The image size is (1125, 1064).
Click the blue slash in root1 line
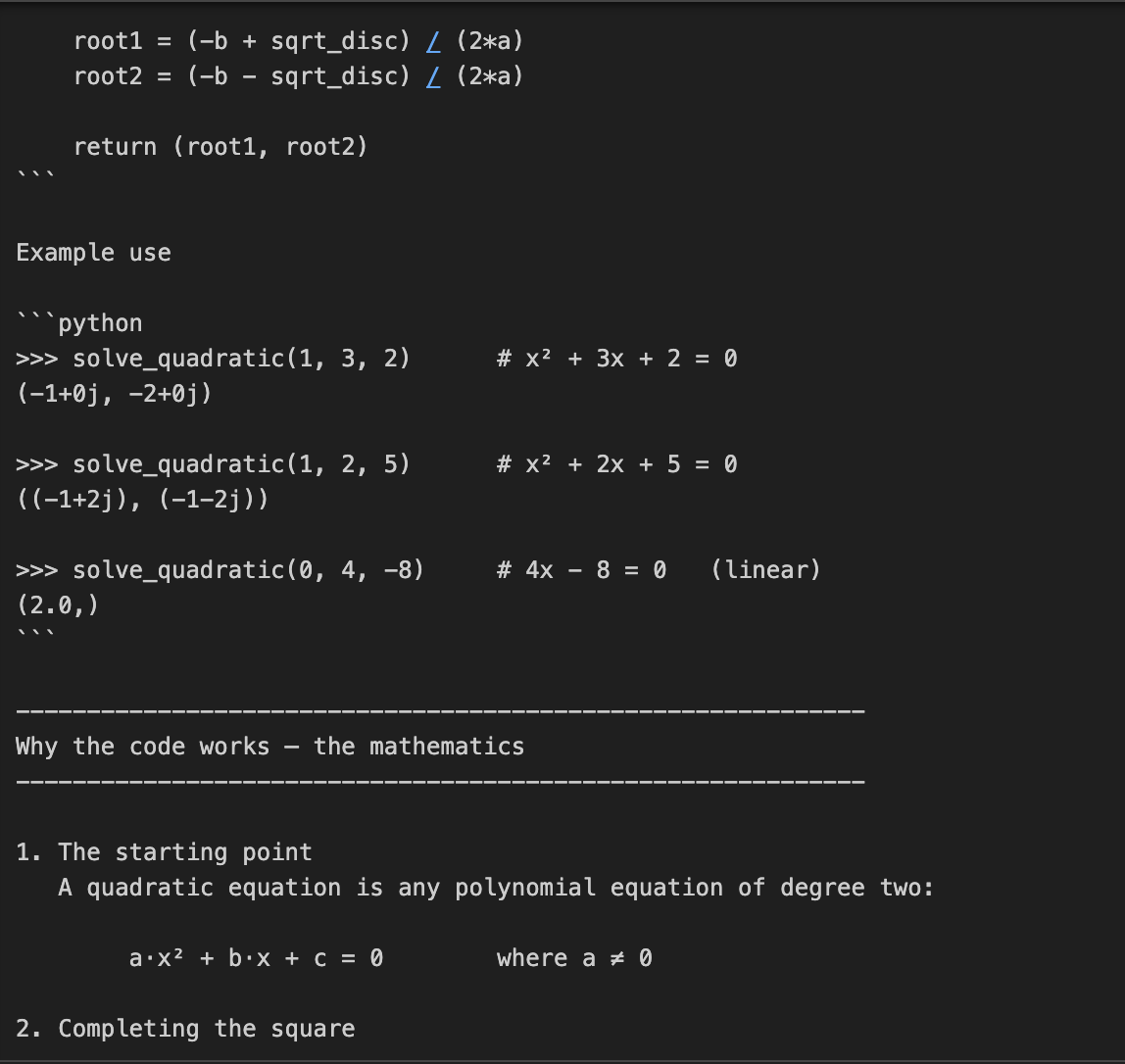pos(433,41)
